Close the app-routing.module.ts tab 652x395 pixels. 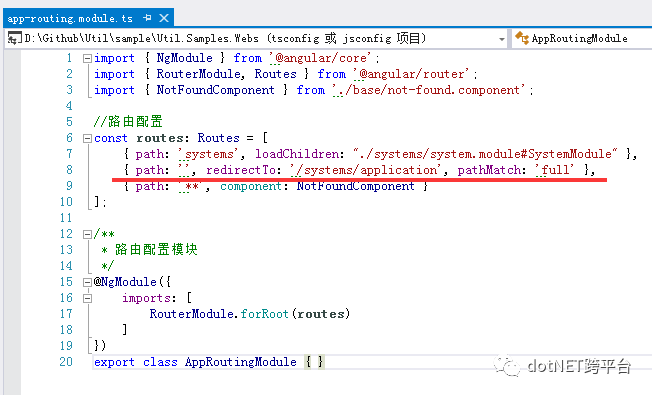164,18
